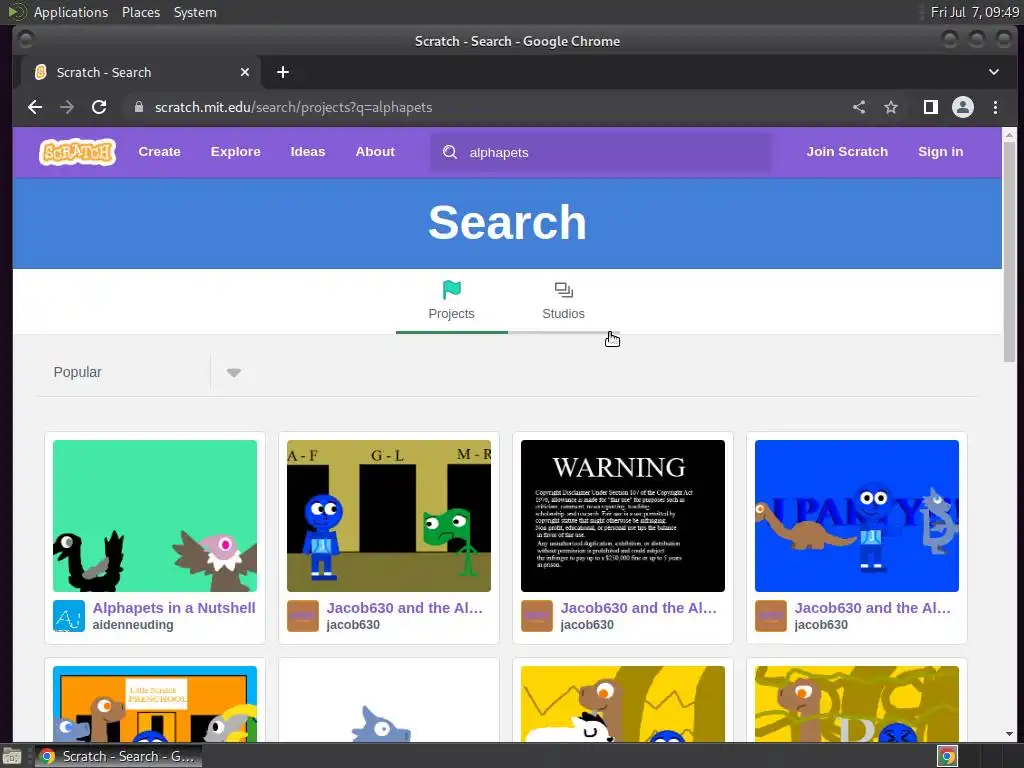Go back with browser back arrow

pyautogui.click(x=35, y=107)
